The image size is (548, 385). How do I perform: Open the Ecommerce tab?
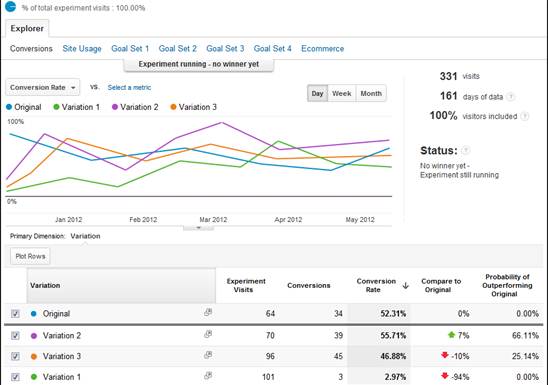[x=323, y=49]
